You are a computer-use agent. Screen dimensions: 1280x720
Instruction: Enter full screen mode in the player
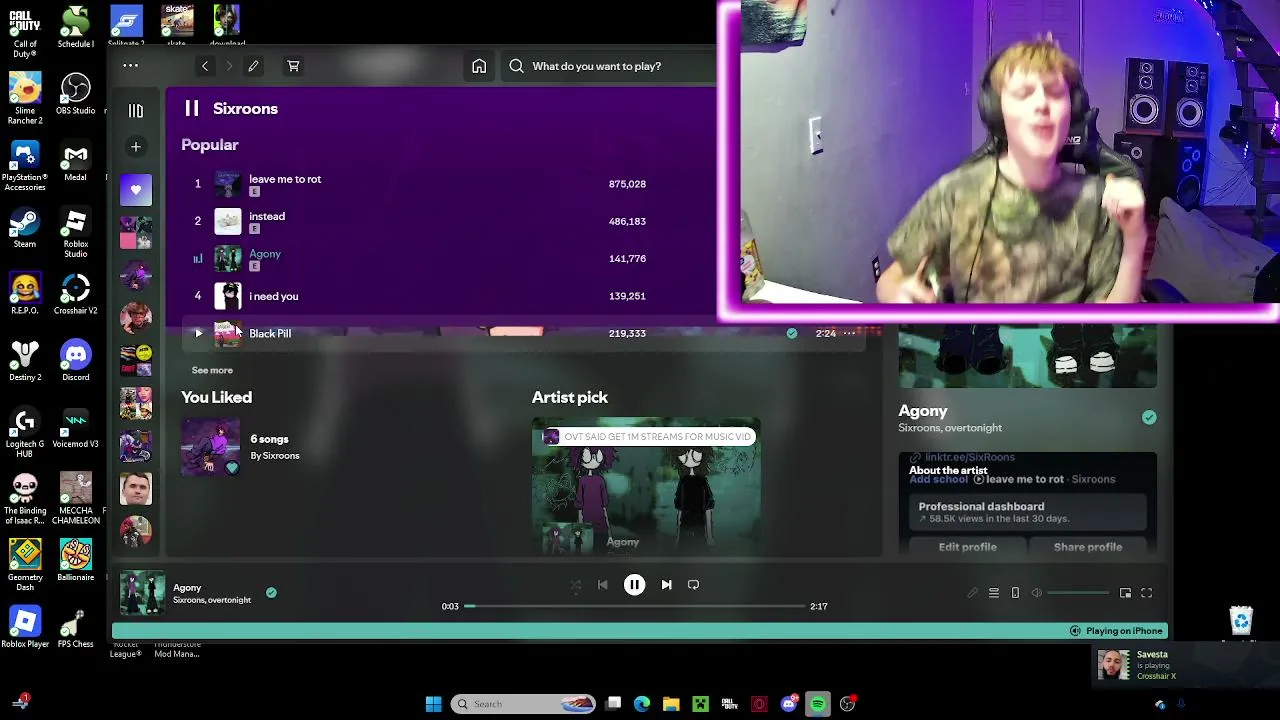[x=1147, y=593]
